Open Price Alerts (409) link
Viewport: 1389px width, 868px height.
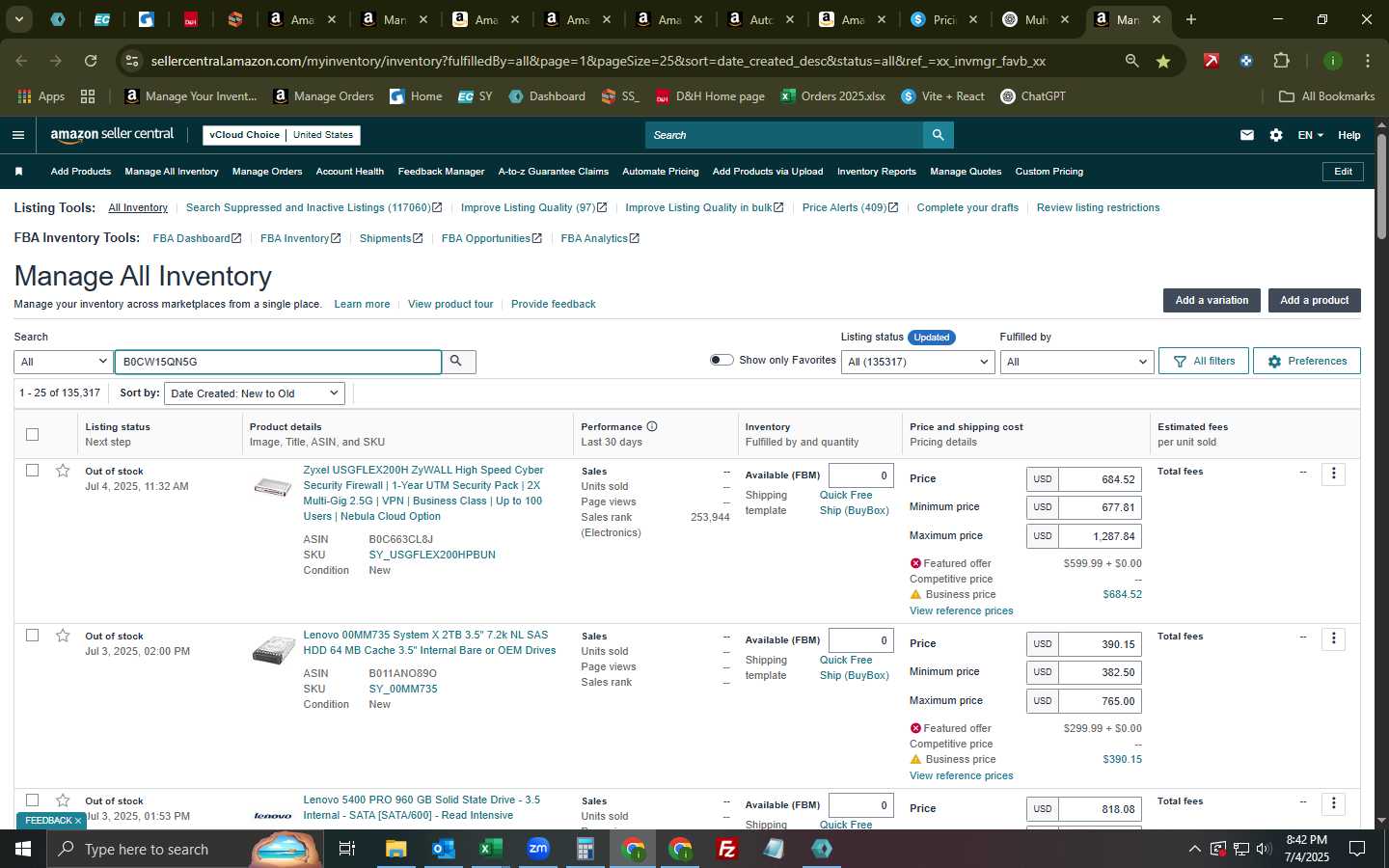tap(850, 207)
